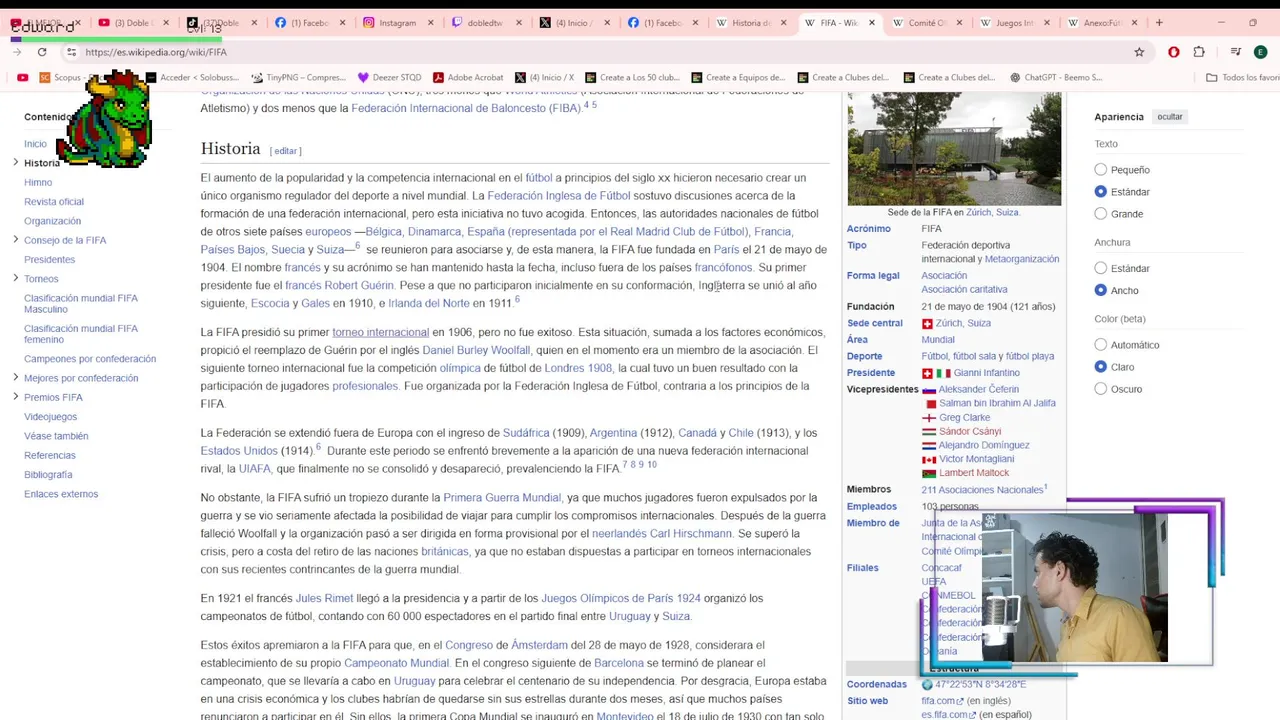The width and height of the screenshot is (1280, 720).
Task: Open the Federación Inglesa de Fútbol link
Action: (x=558, y=196)
